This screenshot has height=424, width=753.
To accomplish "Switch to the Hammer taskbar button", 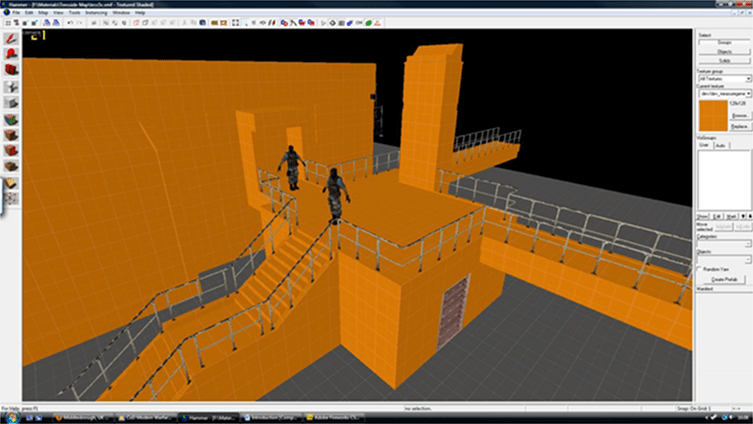I will [x=208, y=418].
